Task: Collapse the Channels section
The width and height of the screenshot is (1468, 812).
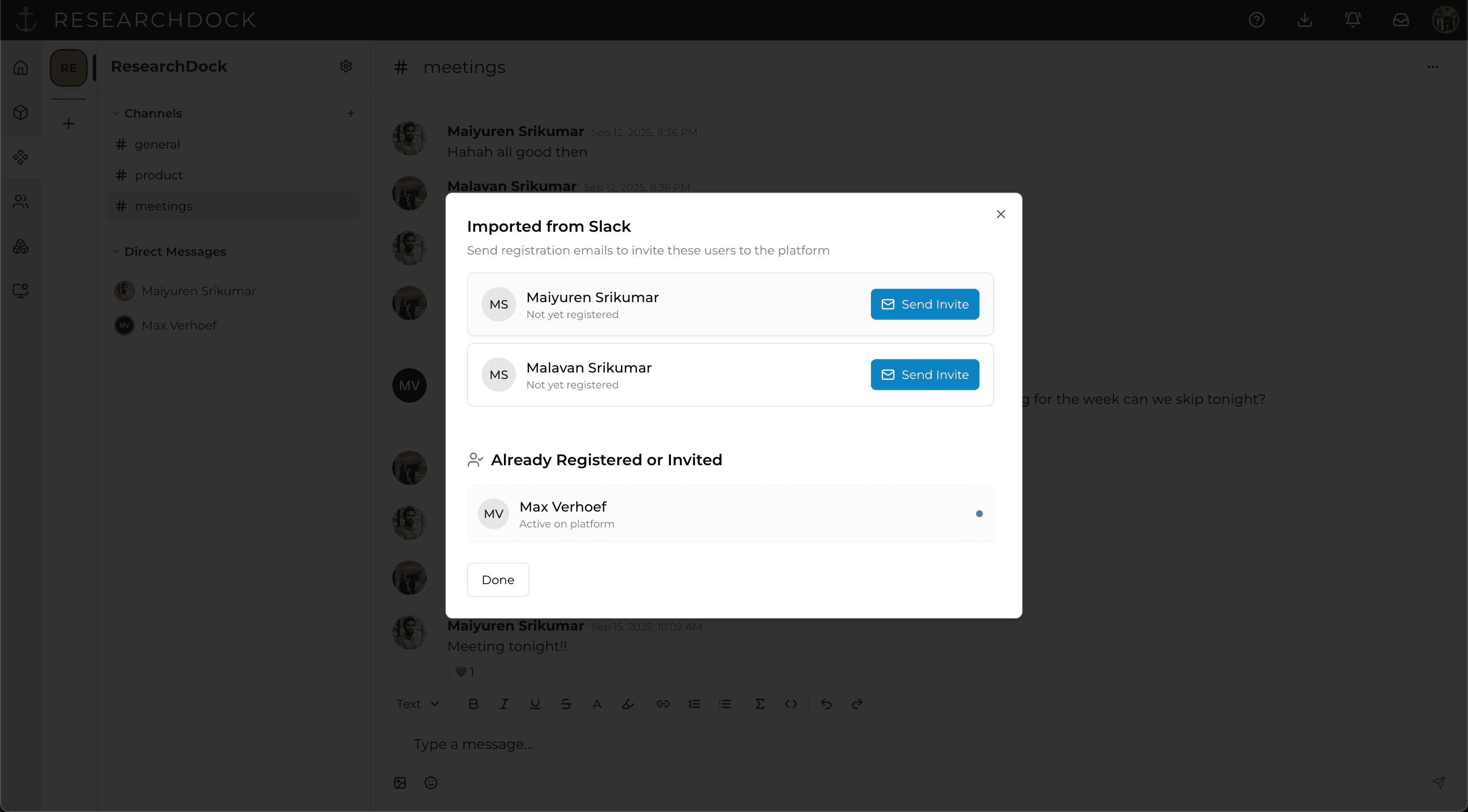Action: point(116,113)
